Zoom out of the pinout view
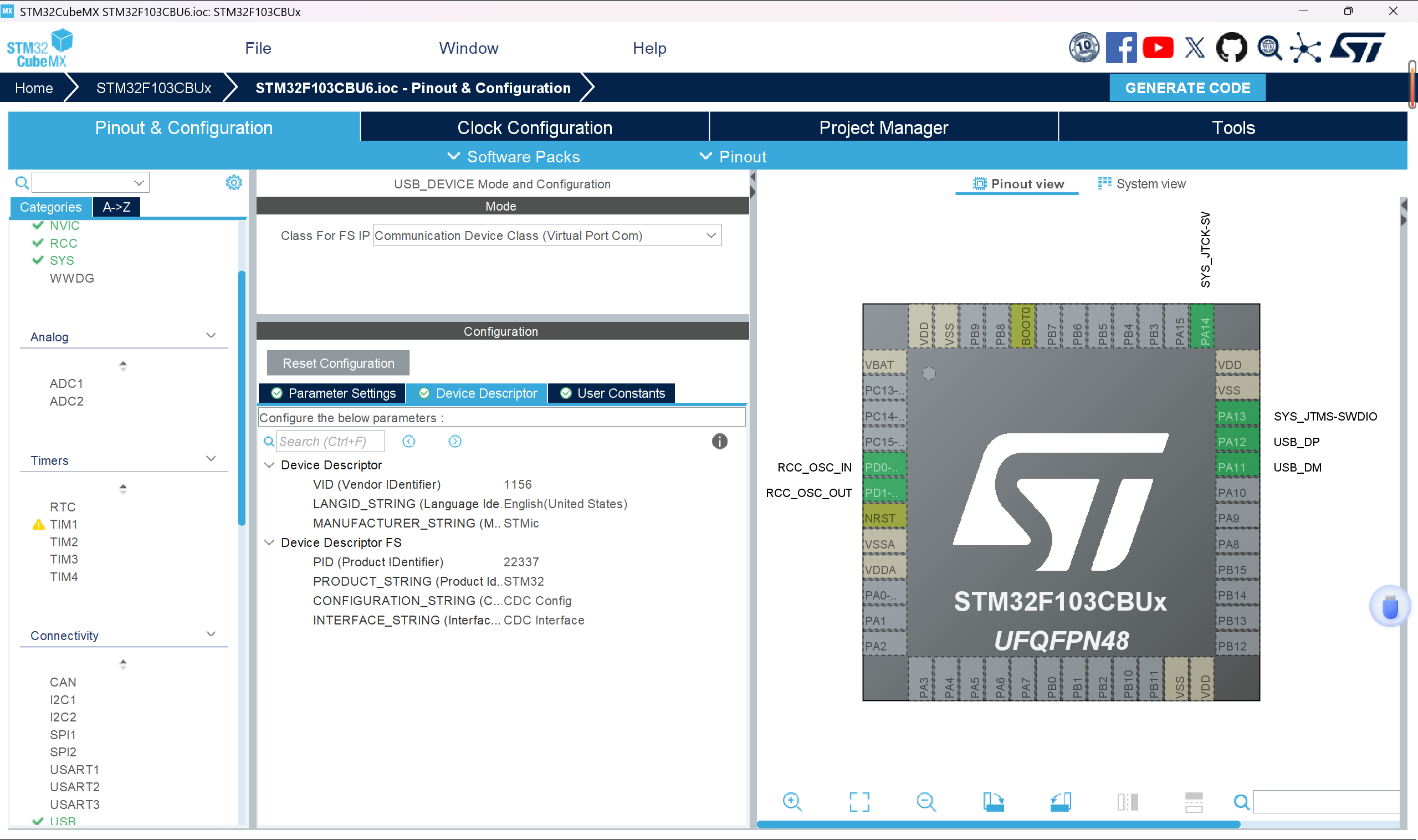The height and width of the screenshot is (840, 1418). click(x=926, y=802)
